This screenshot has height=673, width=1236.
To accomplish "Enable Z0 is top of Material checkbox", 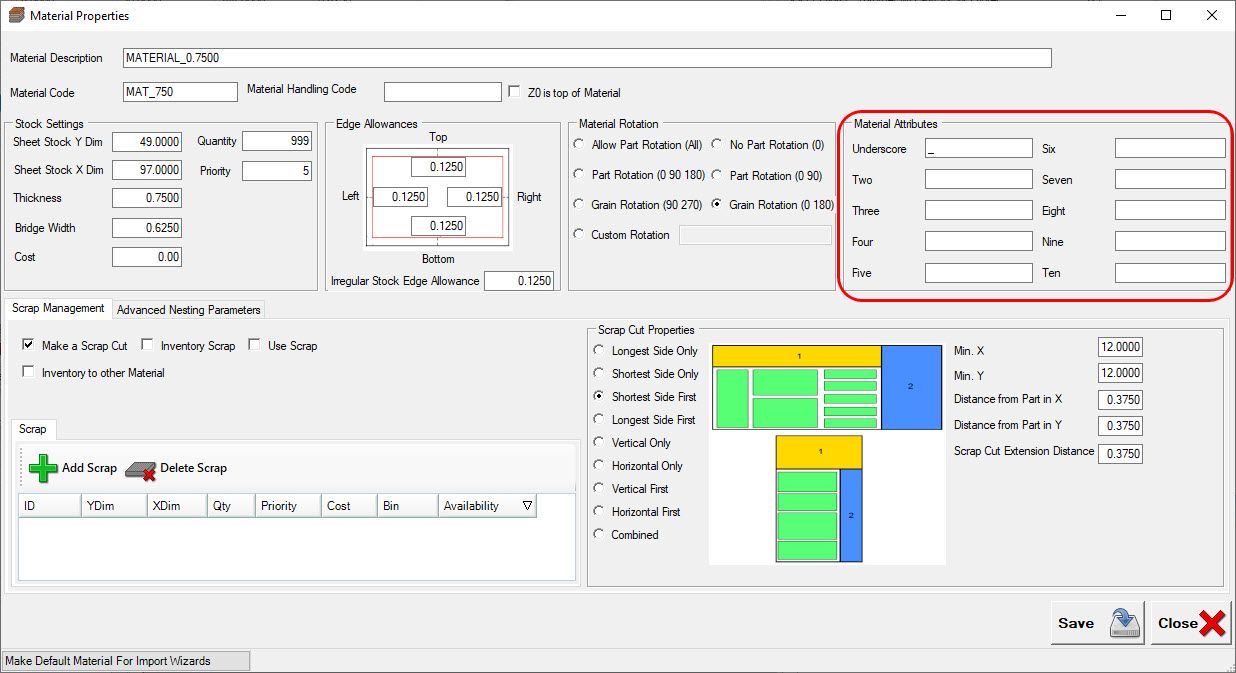I will [x=516, y=92].
